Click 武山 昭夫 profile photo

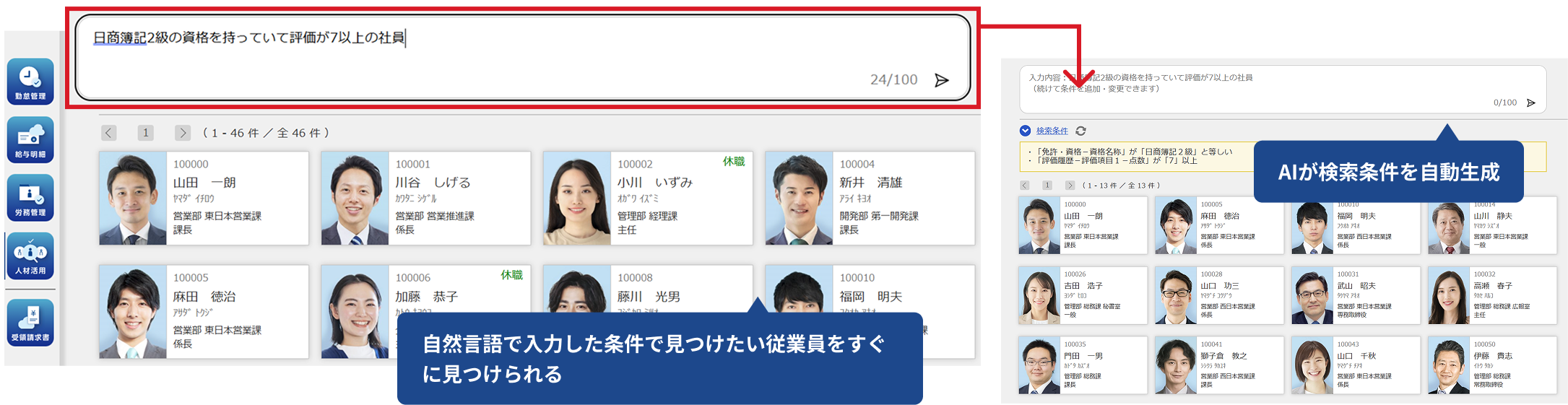[x=1312, y=295]
